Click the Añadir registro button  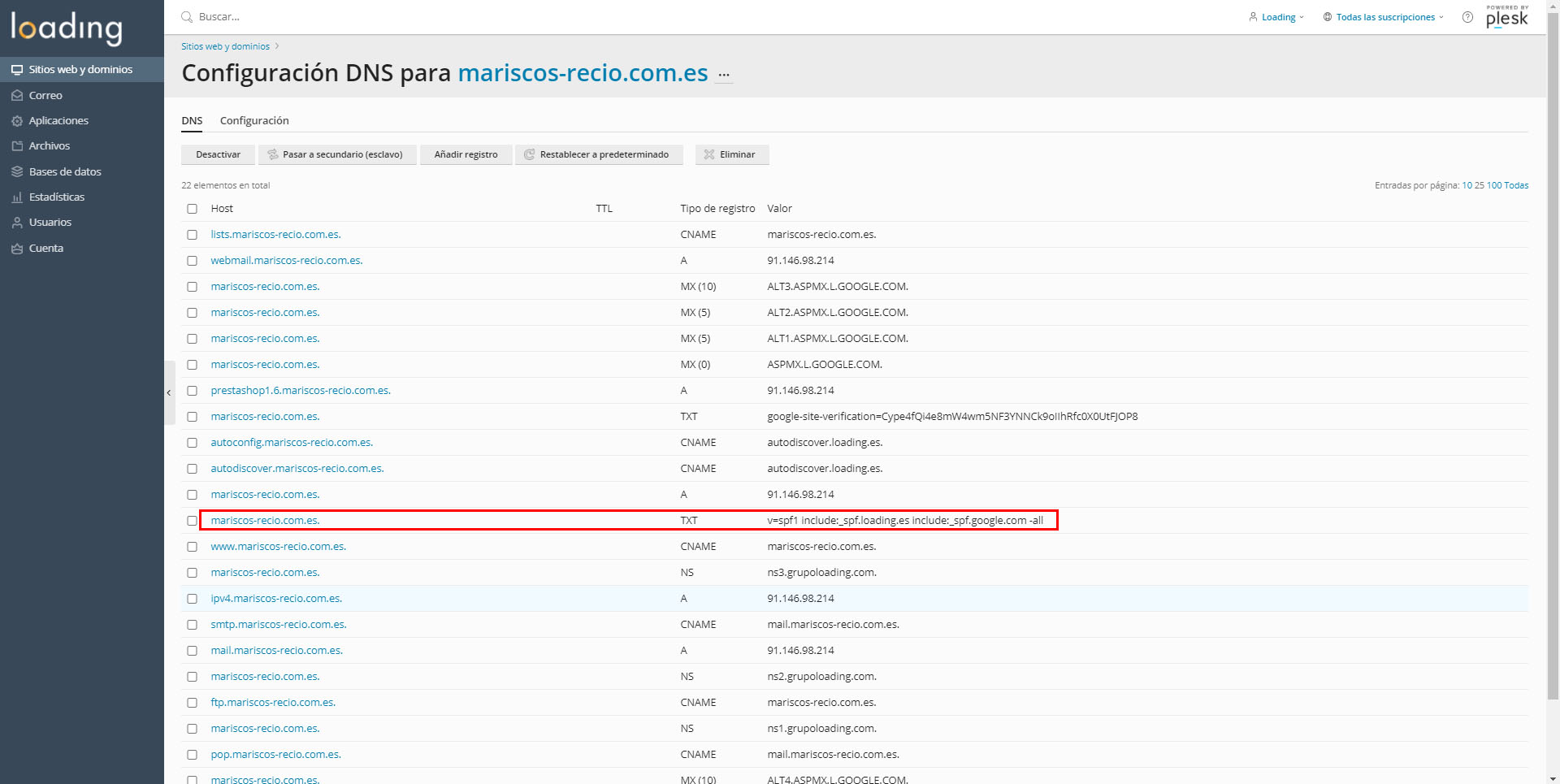click(466, 154)
